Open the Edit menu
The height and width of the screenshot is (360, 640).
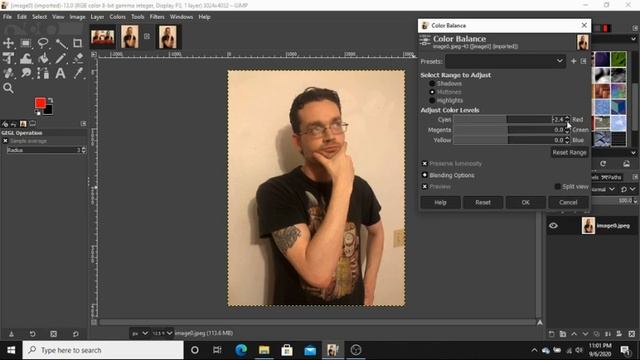(22, 17)
